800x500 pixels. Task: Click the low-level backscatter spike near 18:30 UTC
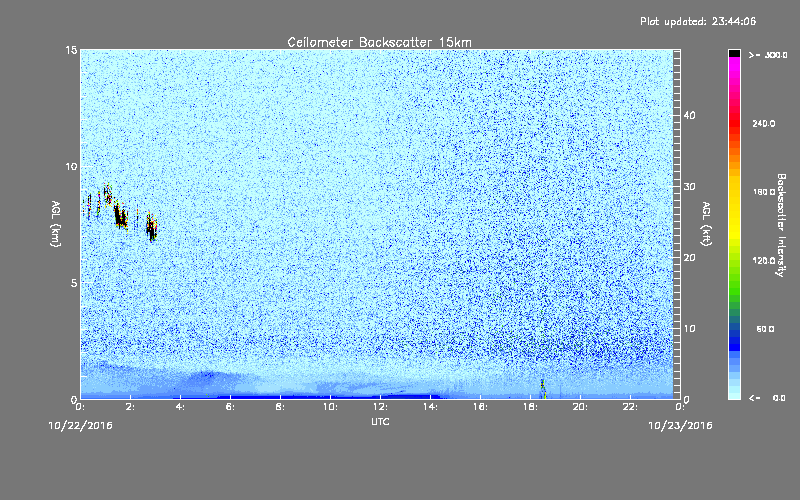(x=543, y=389)
